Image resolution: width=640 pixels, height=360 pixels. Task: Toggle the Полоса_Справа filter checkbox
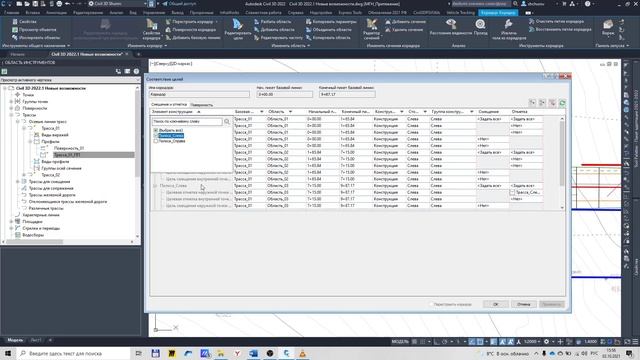pos(156,141)
